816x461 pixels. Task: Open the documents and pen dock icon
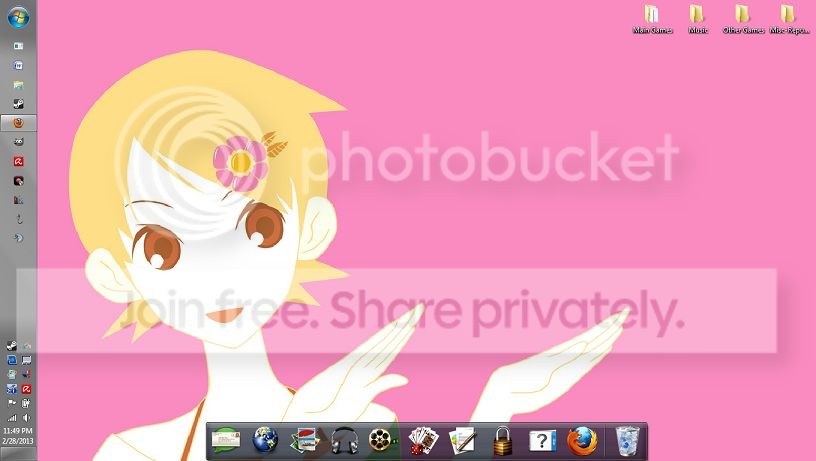463,441
